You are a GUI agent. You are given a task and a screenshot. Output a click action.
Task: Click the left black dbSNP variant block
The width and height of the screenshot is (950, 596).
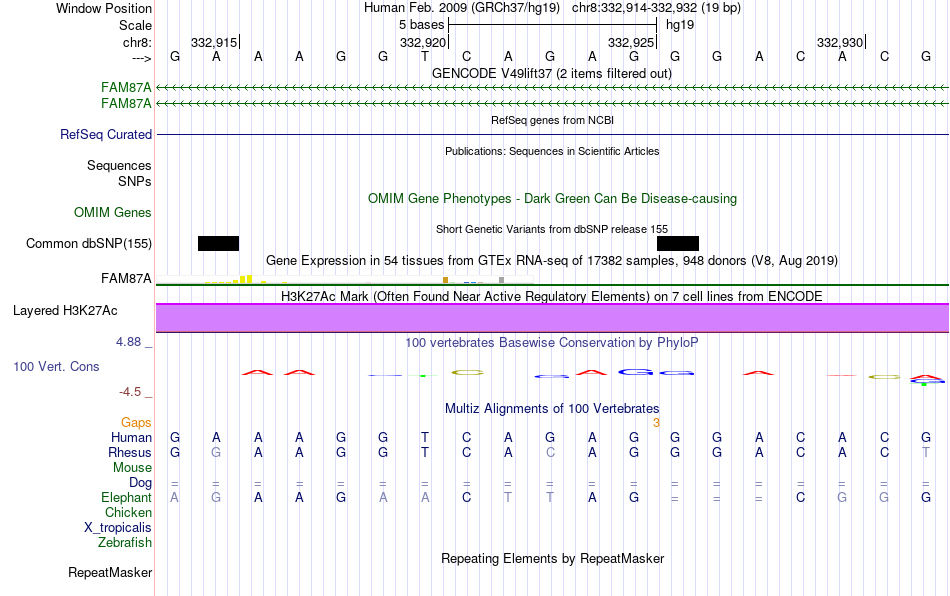[x=218, y=243]
